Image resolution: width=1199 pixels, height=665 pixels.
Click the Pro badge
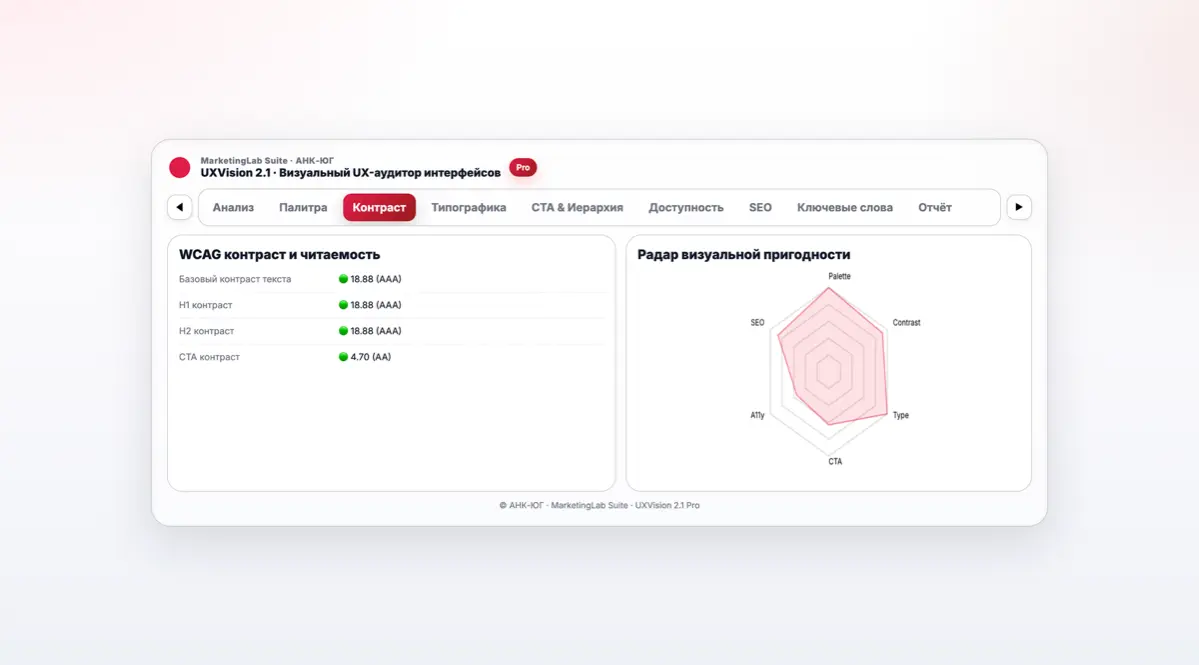(523, 167)
